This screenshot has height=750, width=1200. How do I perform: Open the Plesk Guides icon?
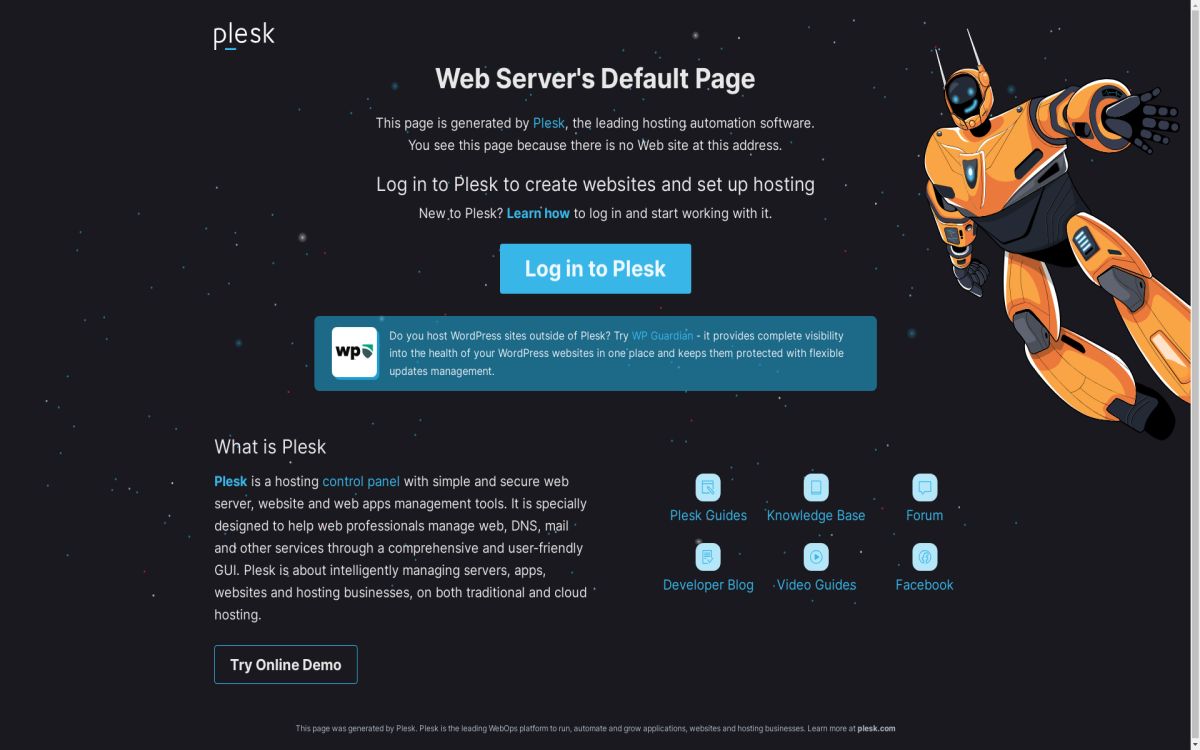coord(708,487)
